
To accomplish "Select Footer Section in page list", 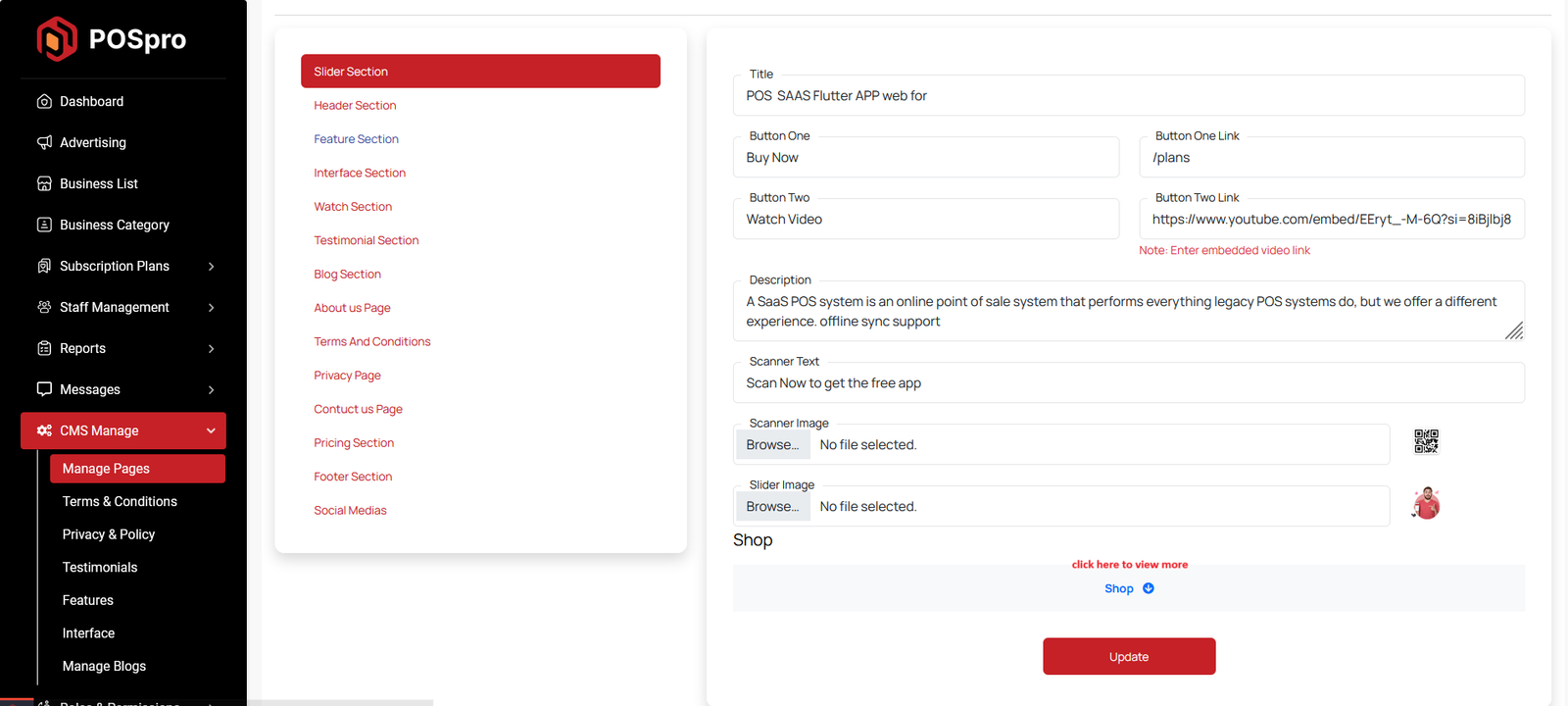I will (353, 478).
